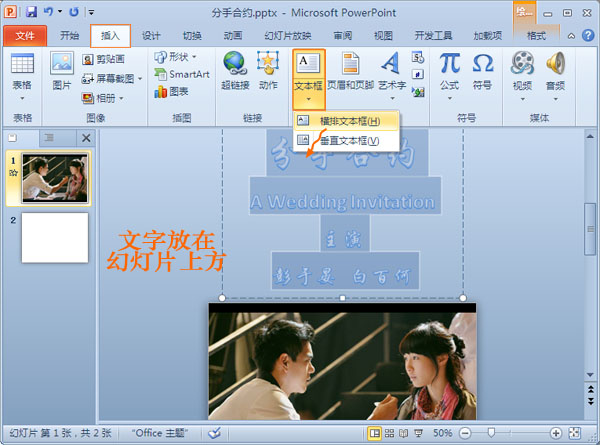Click the Save icon in quick access toolbar
Viewport: 600px width, 445px height.
[x=31, y=12]
